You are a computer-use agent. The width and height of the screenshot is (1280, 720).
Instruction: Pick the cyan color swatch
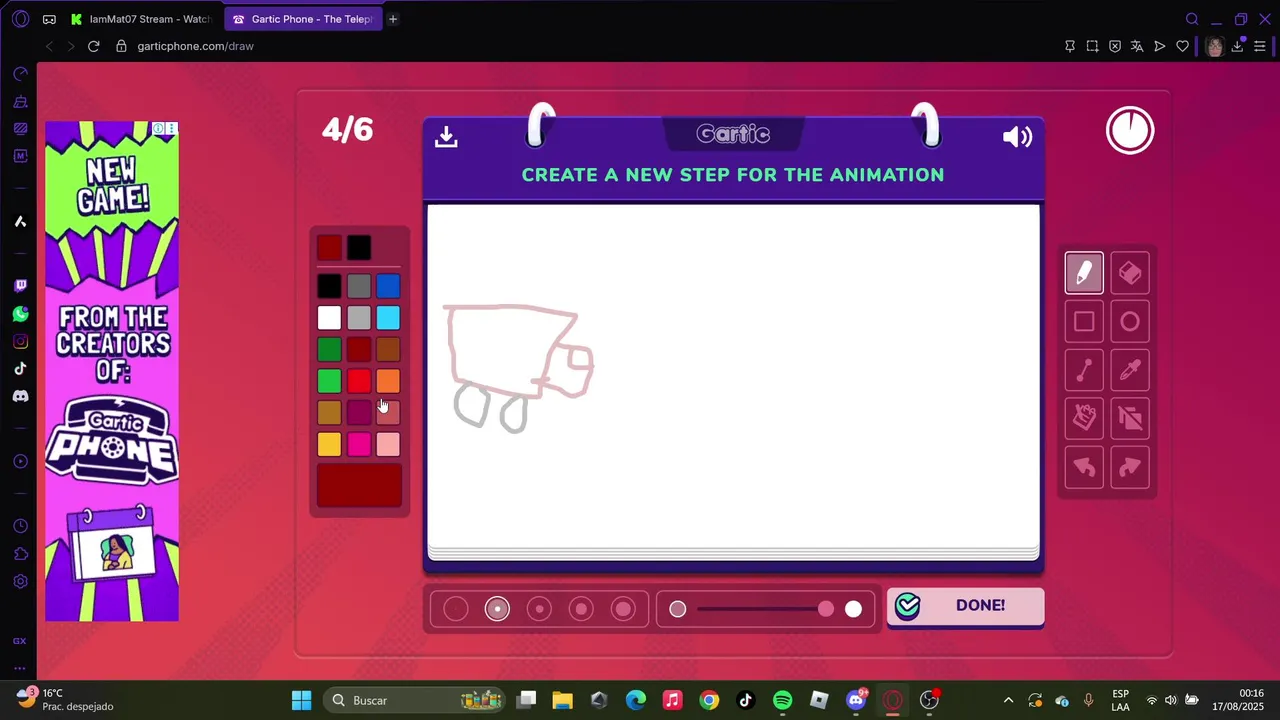(x=388, y=318)
